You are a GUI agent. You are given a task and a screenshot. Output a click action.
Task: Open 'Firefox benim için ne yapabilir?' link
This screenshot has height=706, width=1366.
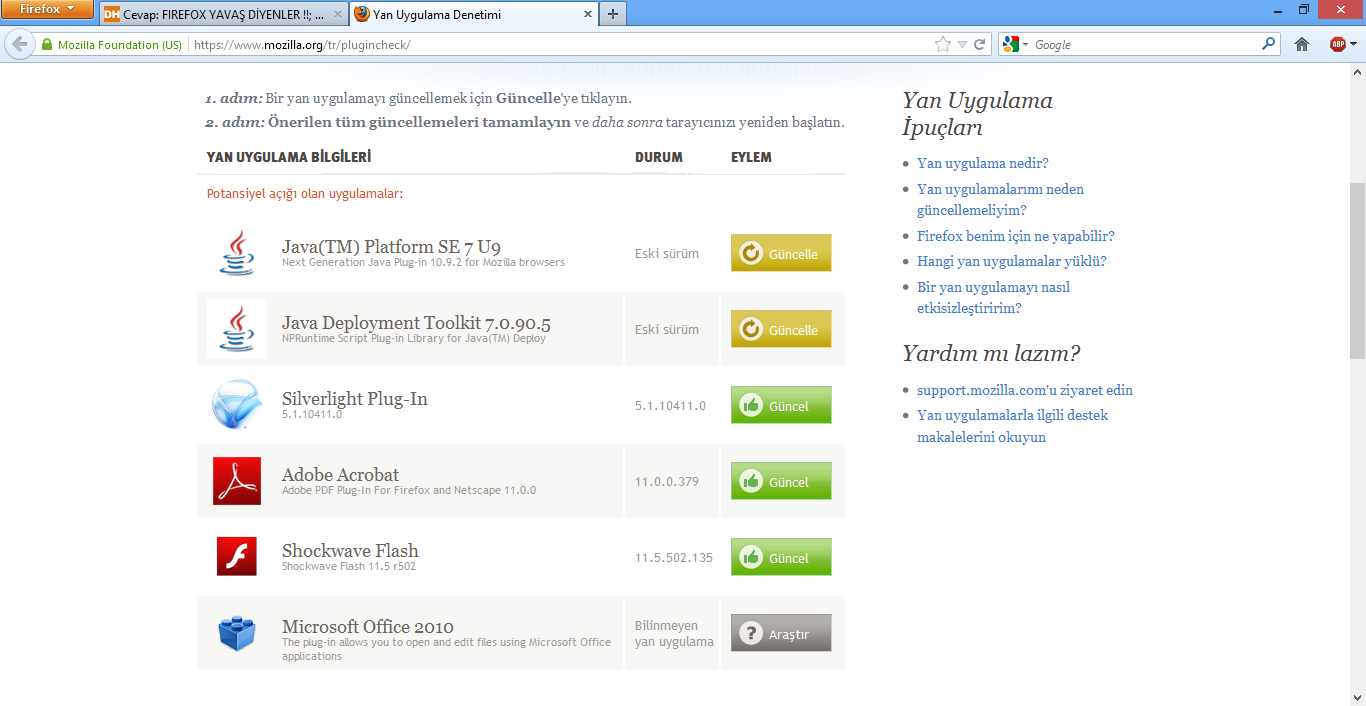coord(1015,237)
